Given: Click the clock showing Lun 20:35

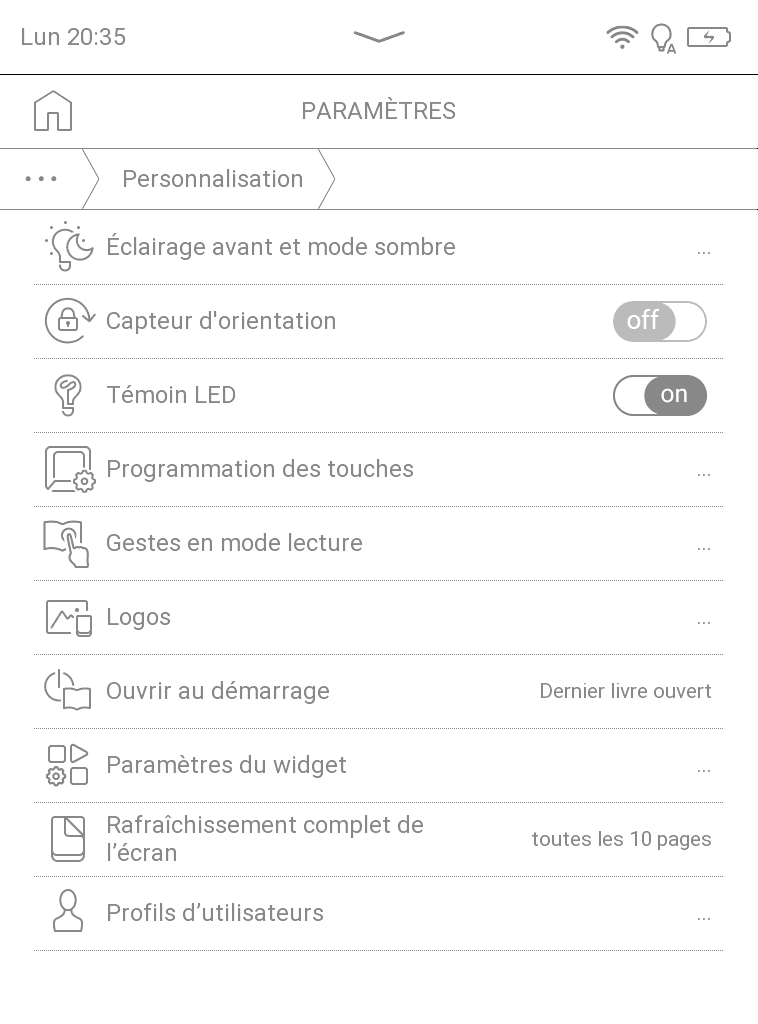Looking at the screenshot, I should click(73, 37).
